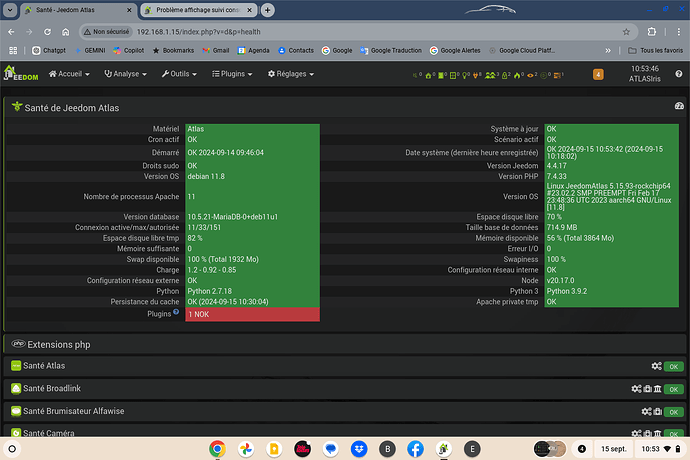Open the Chatgpt bookmark
Image resolution: width=690 pixels, height=460 pixels.
pyautogui.click(x=49, y=51)
